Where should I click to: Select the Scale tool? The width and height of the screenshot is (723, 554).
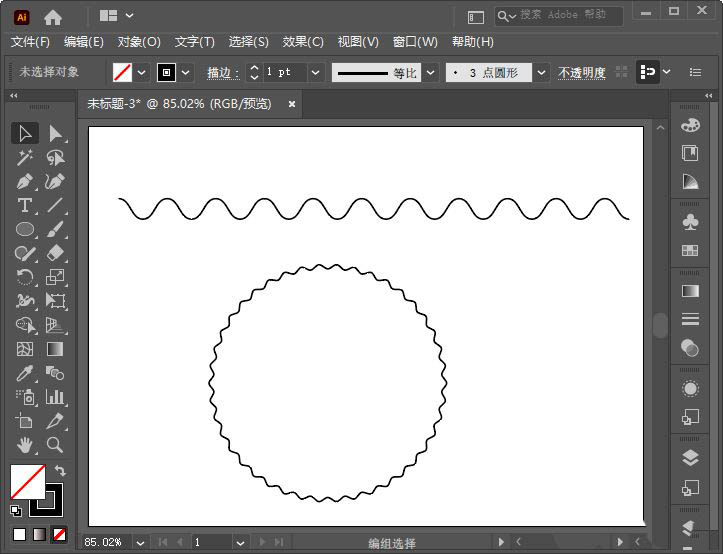[55, 277]
